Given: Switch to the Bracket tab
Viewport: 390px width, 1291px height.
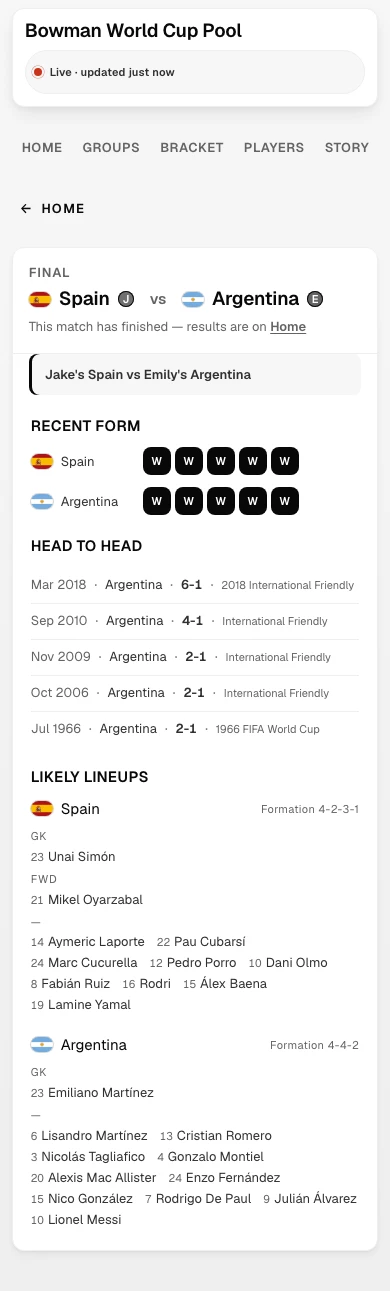Looking at the screenshot, I should (192, 147).
